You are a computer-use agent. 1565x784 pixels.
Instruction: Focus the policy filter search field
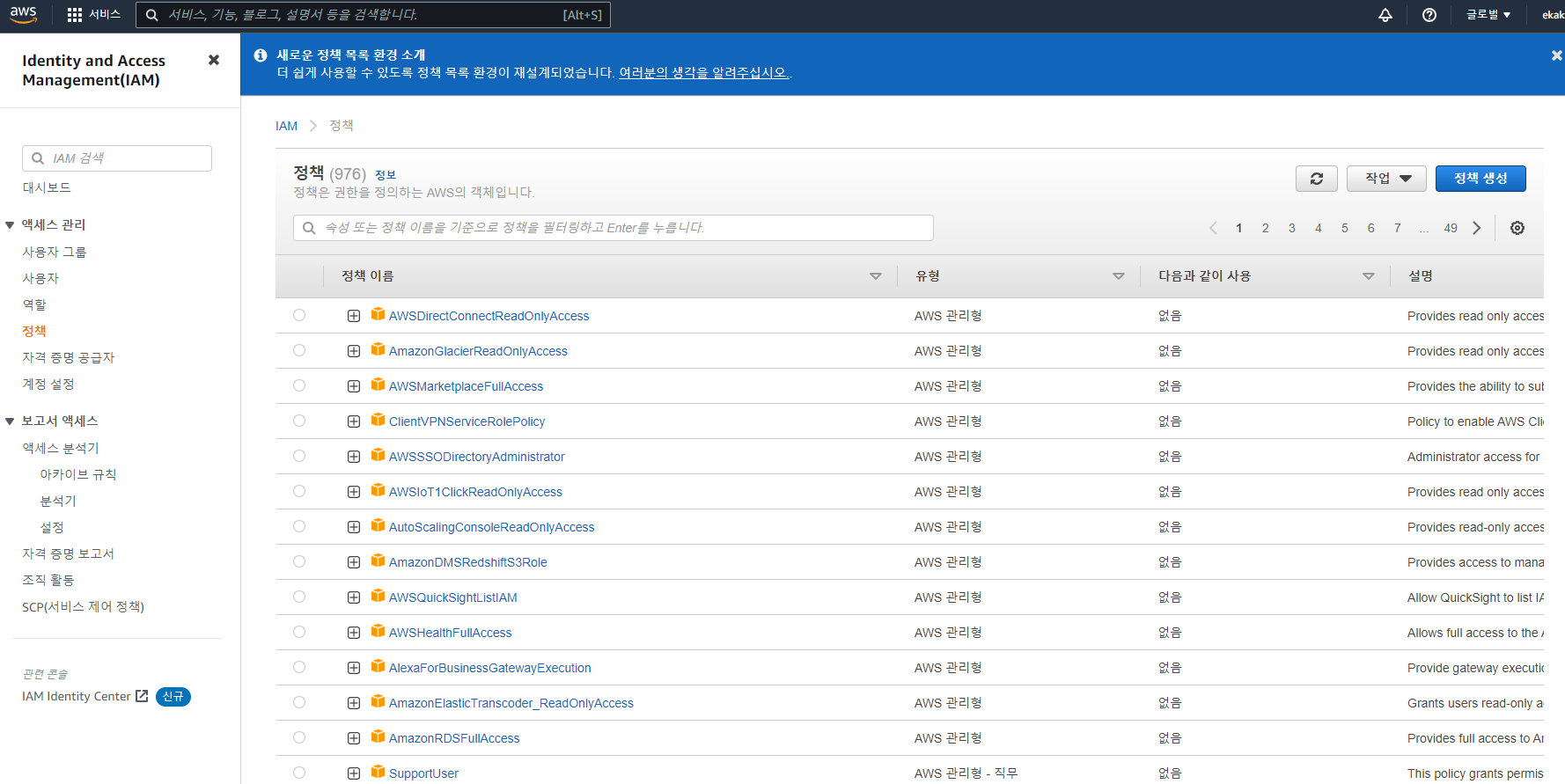coord(614,228)
